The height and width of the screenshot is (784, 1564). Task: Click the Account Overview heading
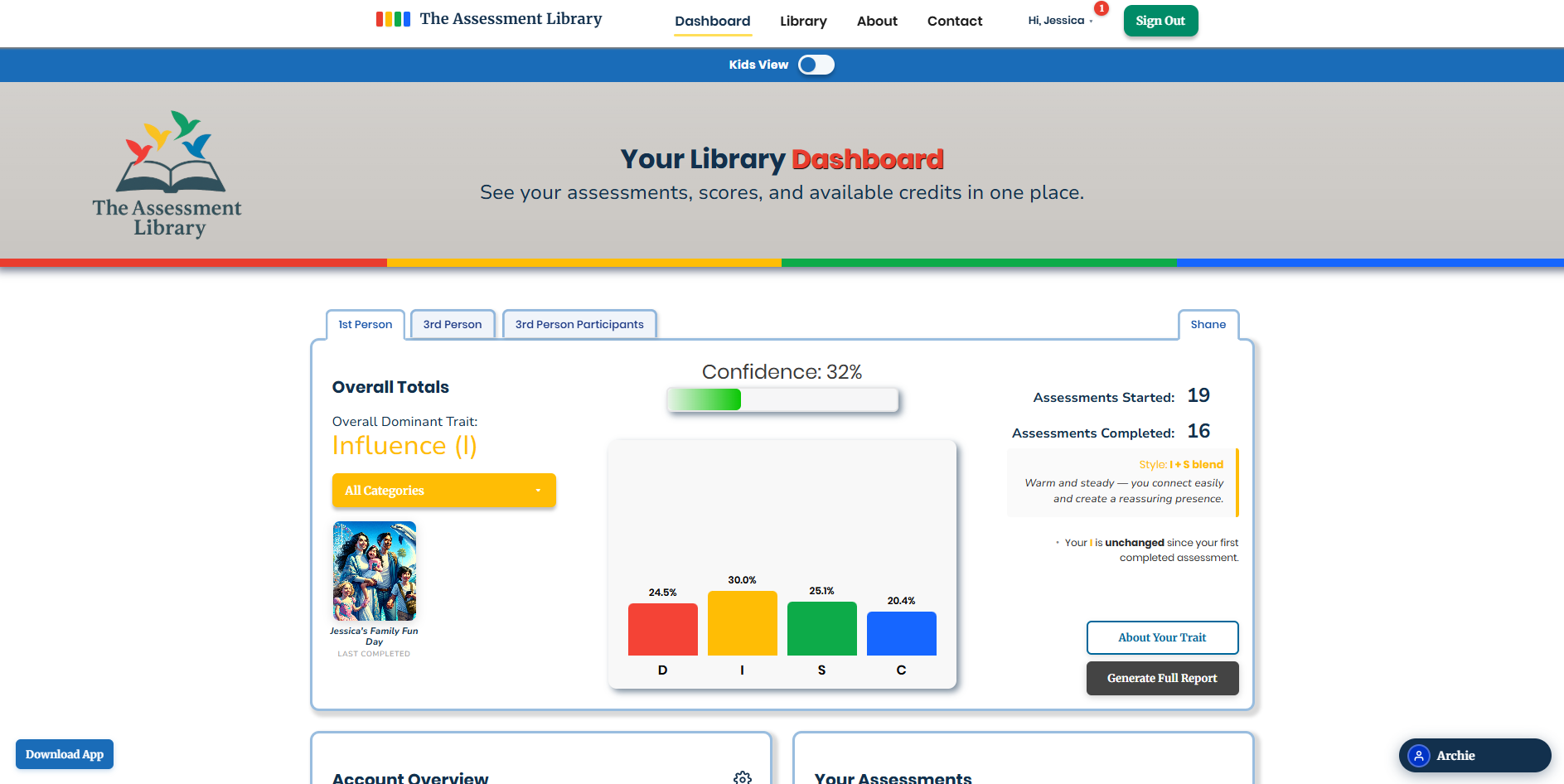[410, 777]
